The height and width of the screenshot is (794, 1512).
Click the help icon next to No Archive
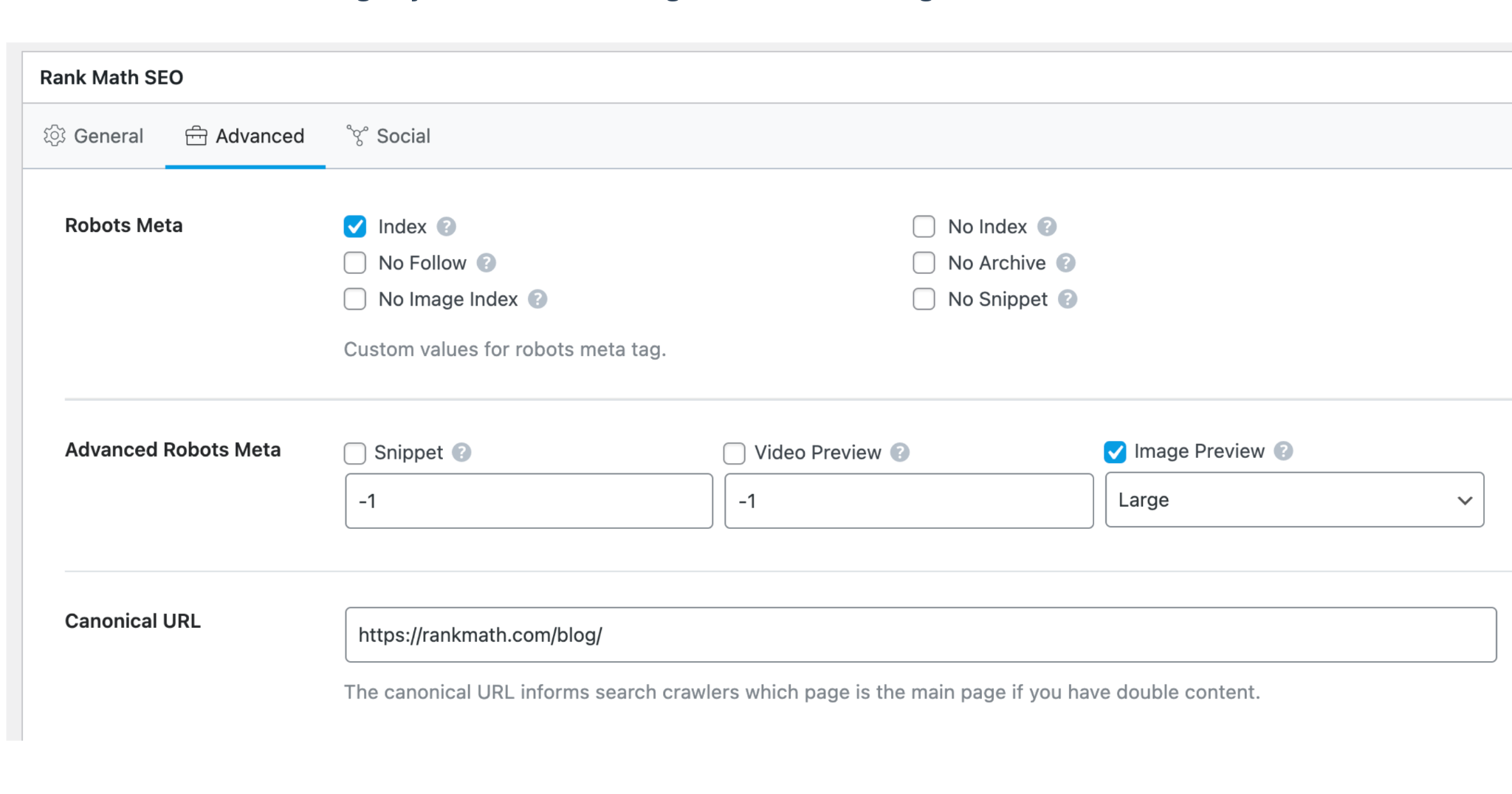pos(1065,263)
